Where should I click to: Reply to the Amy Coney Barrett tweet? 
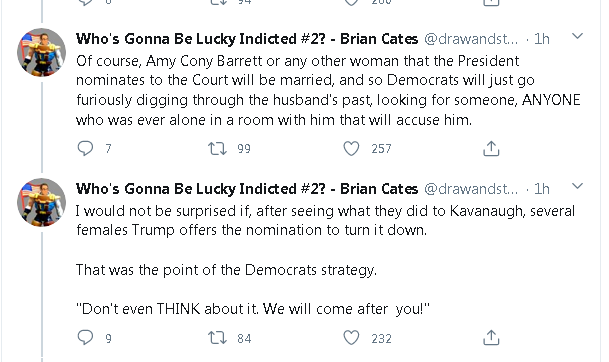click(85, 148)
